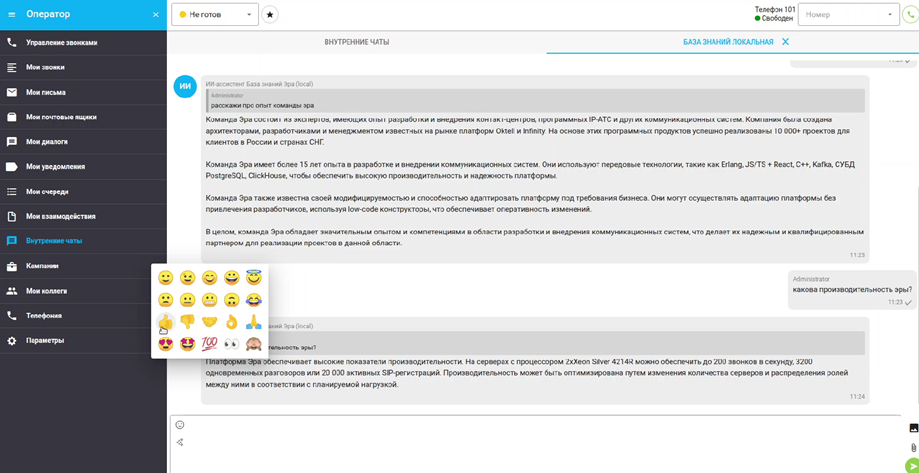This screenshot has width=919, height=473.
Task: Open Телефония section
Action: 83,315
